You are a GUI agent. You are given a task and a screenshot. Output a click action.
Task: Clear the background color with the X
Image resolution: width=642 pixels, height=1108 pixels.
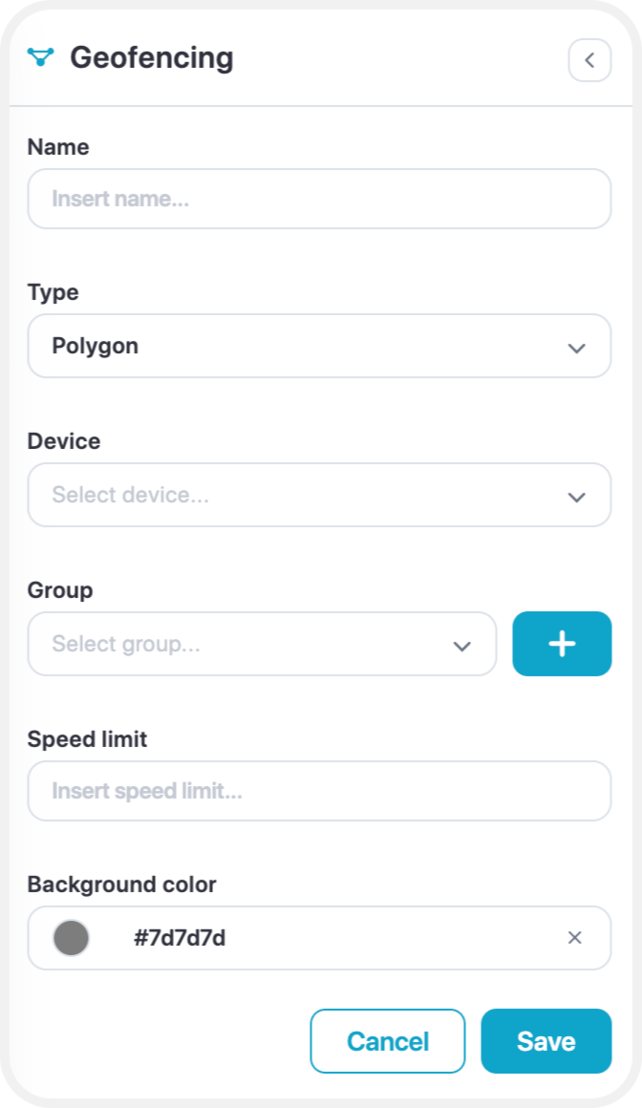[x=575, y=938]
